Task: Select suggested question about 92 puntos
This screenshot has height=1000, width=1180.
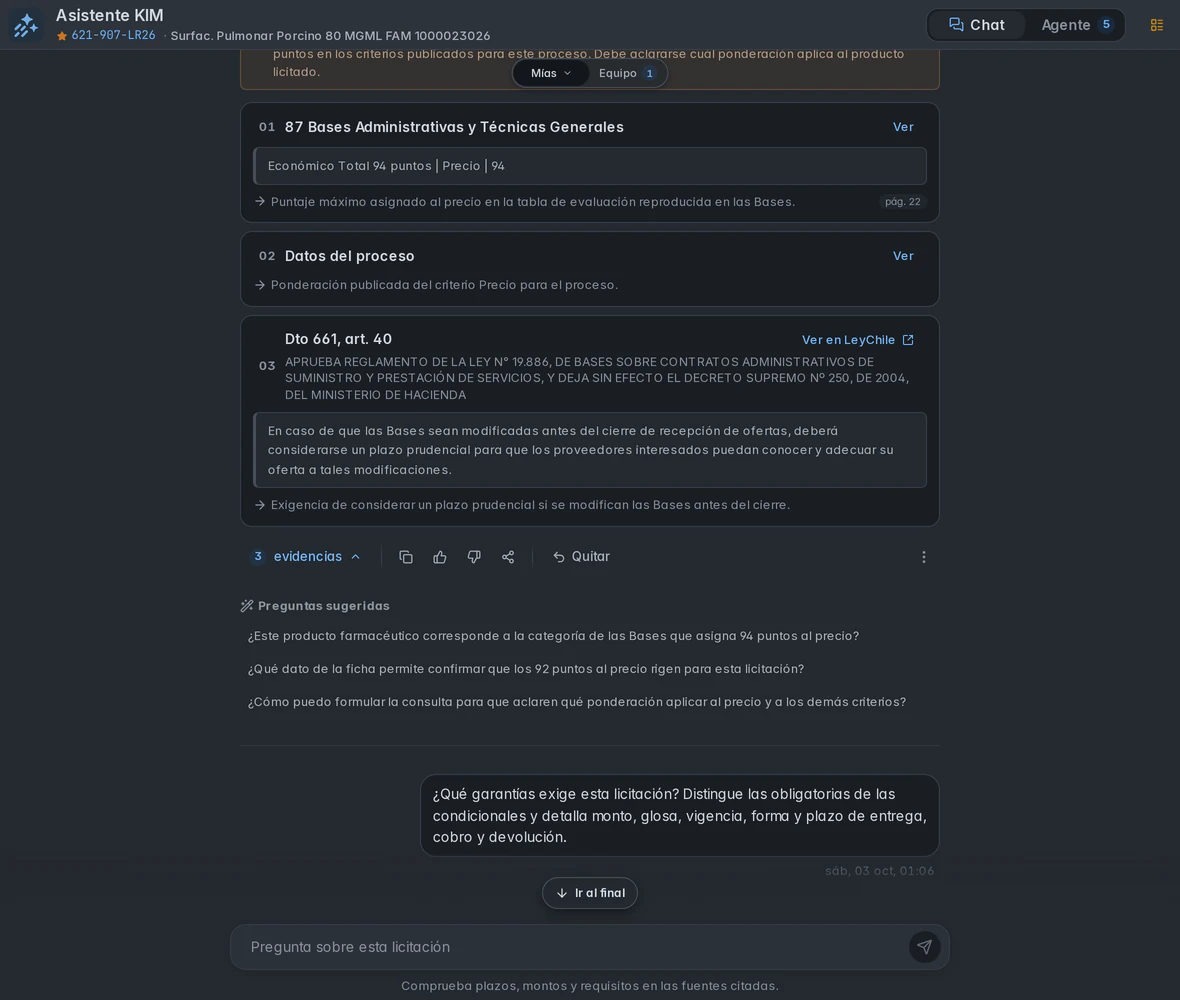Action: click(525, 669)
